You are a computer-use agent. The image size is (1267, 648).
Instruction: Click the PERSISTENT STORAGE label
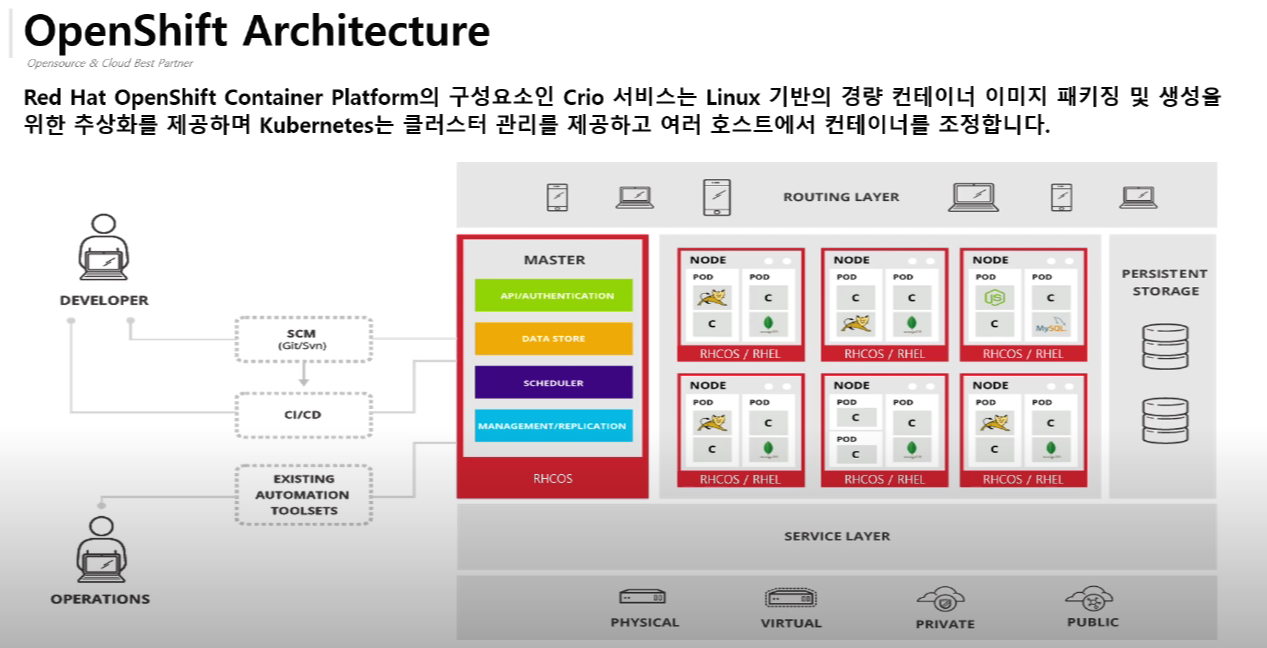(1165, 282)
